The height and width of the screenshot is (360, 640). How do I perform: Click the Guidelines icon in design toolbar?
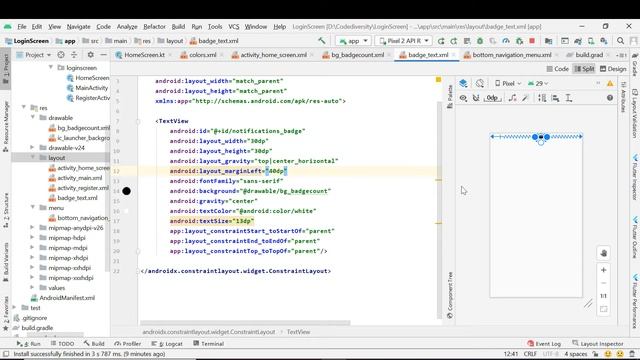(x=568, y=98)
